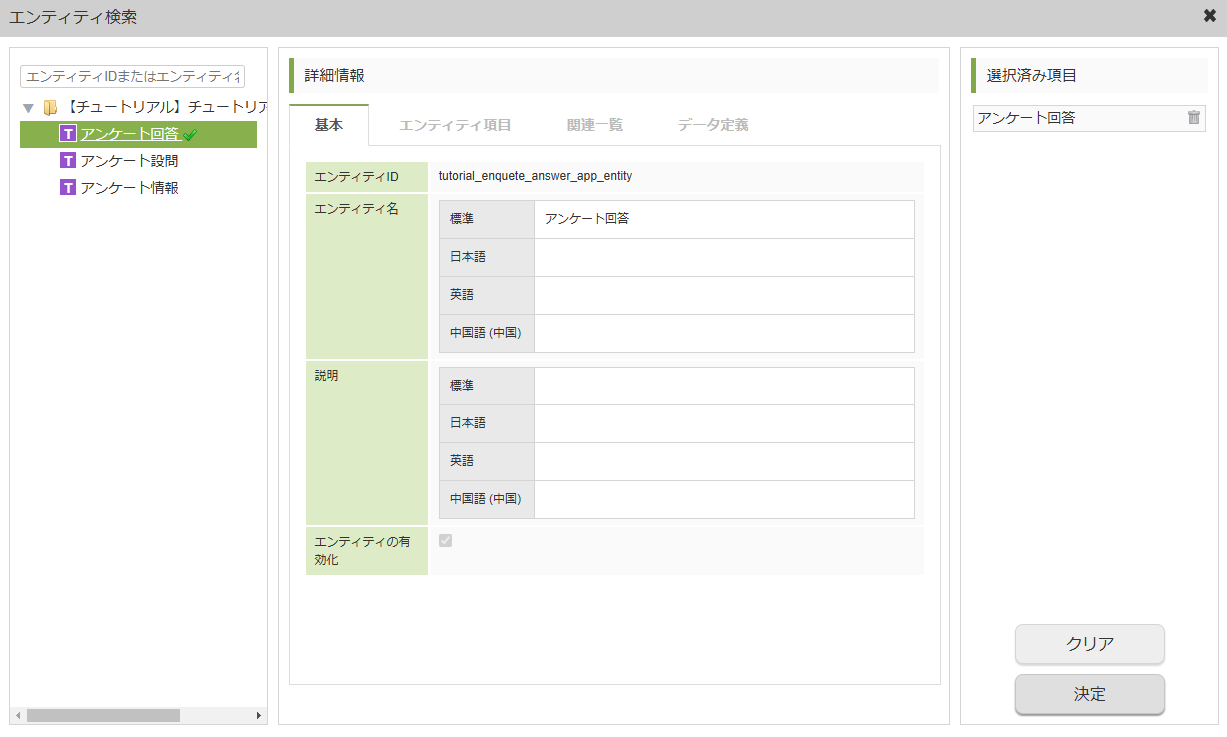The height and width of the screenshot is (737, 1227).
Task: Select アンケート設問 in the entity tree
Action: [x=130, y=159]
